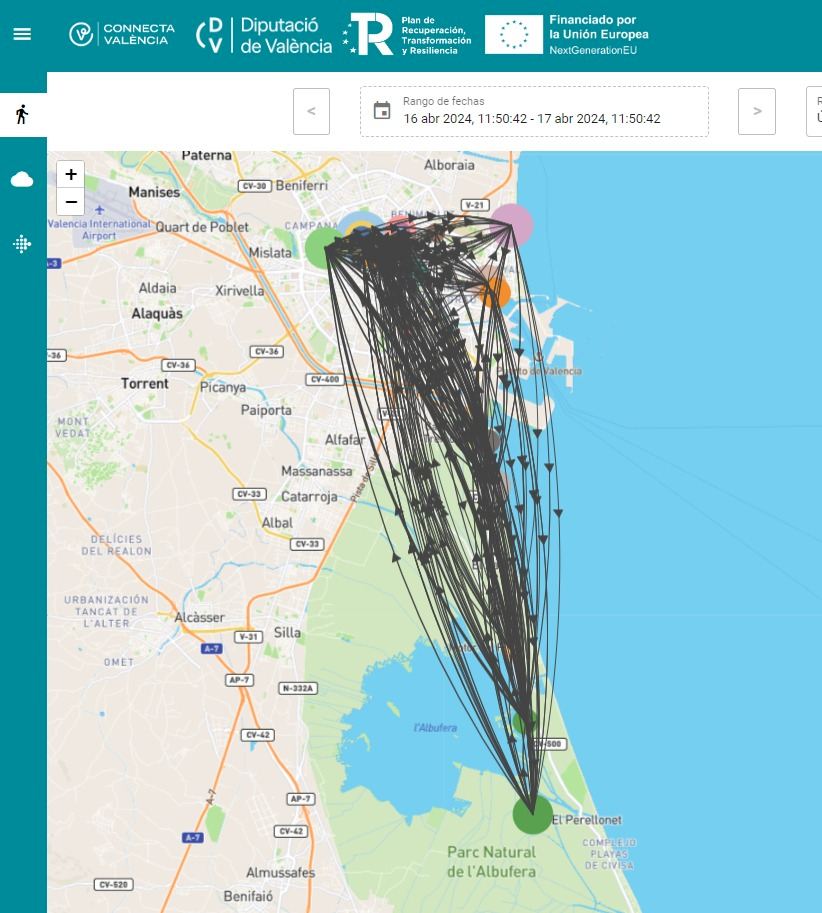This screenshot has width=822, height=913.
Task: Select the orange node near the port
Action: [x=494, y=292]
